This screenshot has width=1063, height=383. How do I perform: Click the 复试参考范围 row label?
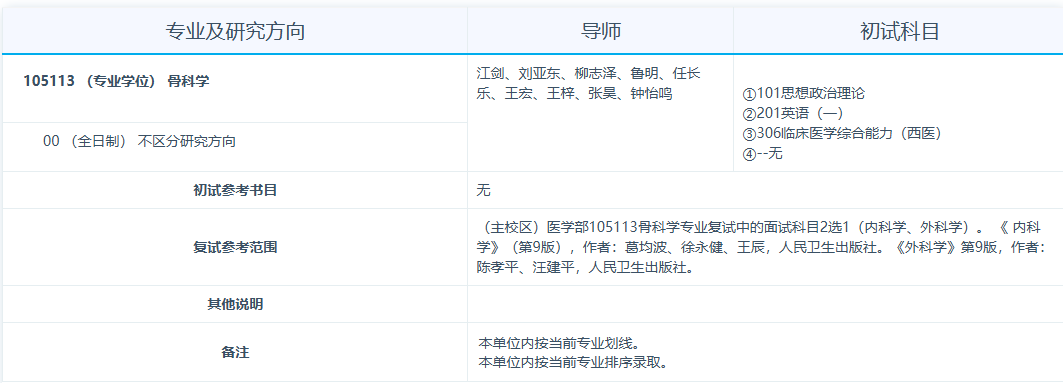coord(235,247)
